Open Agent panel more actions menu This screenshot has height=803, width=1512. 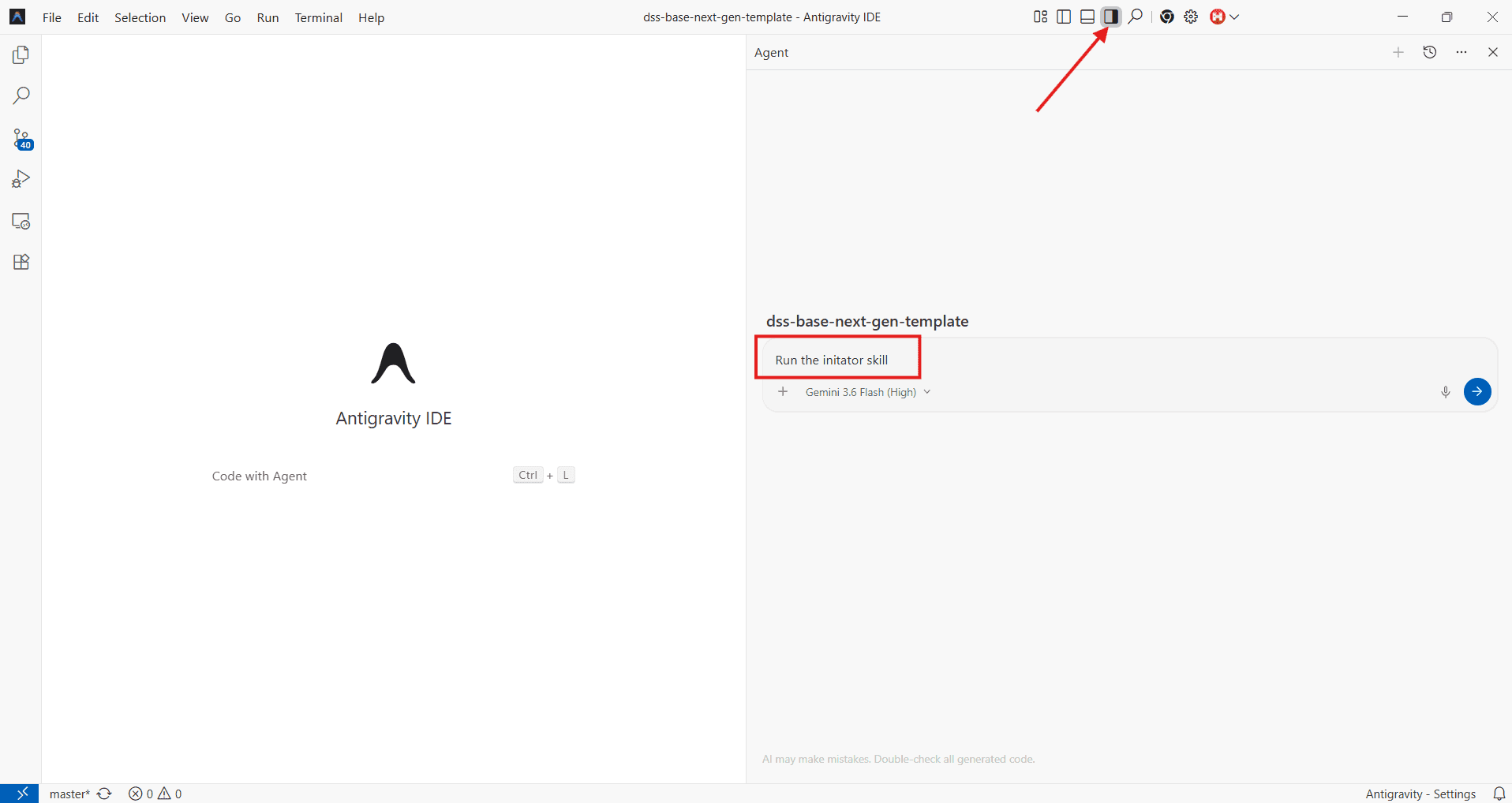coord(1461,52)
